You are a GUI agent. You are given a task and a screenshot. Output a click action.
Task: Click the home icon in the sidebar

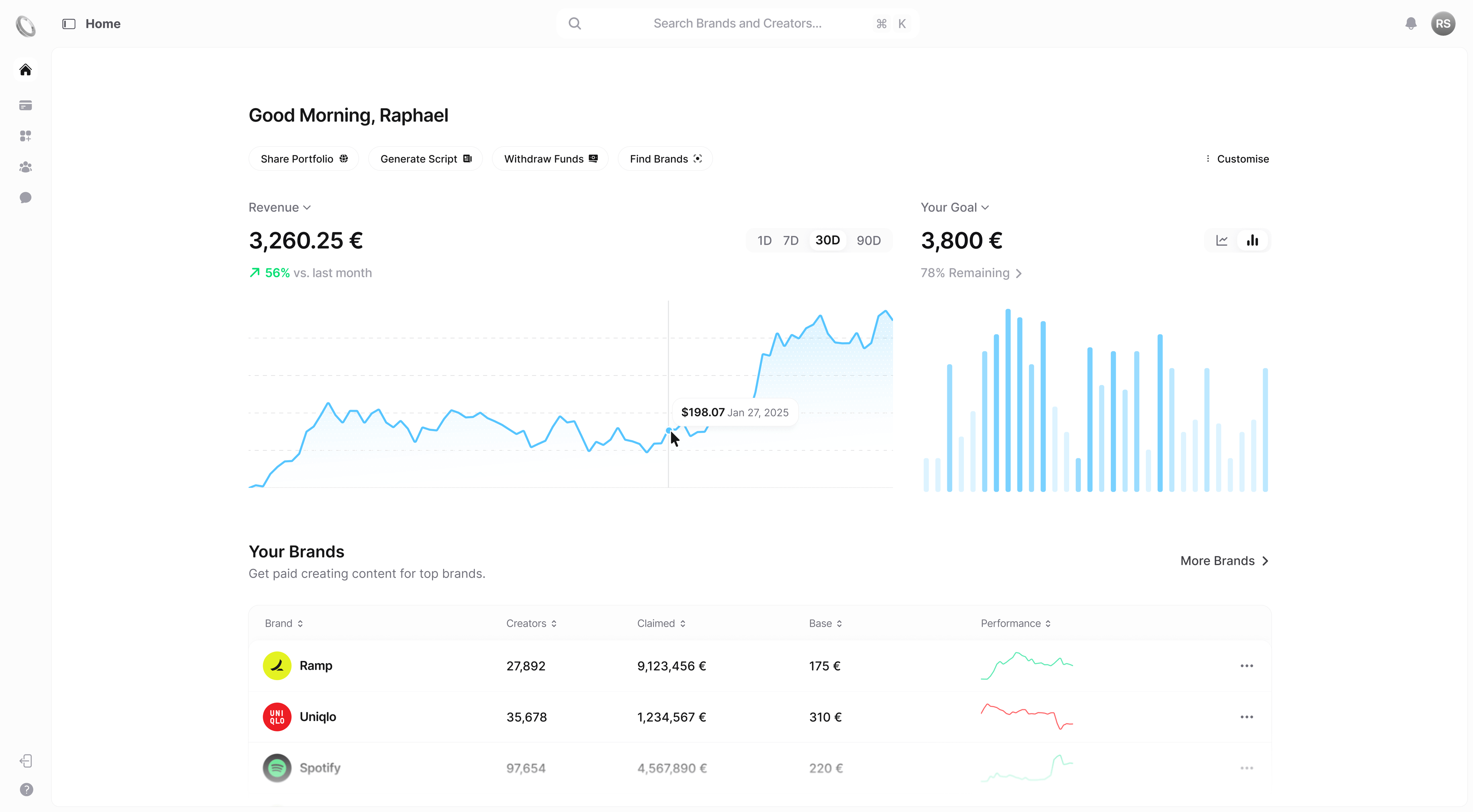coord(26,70)
